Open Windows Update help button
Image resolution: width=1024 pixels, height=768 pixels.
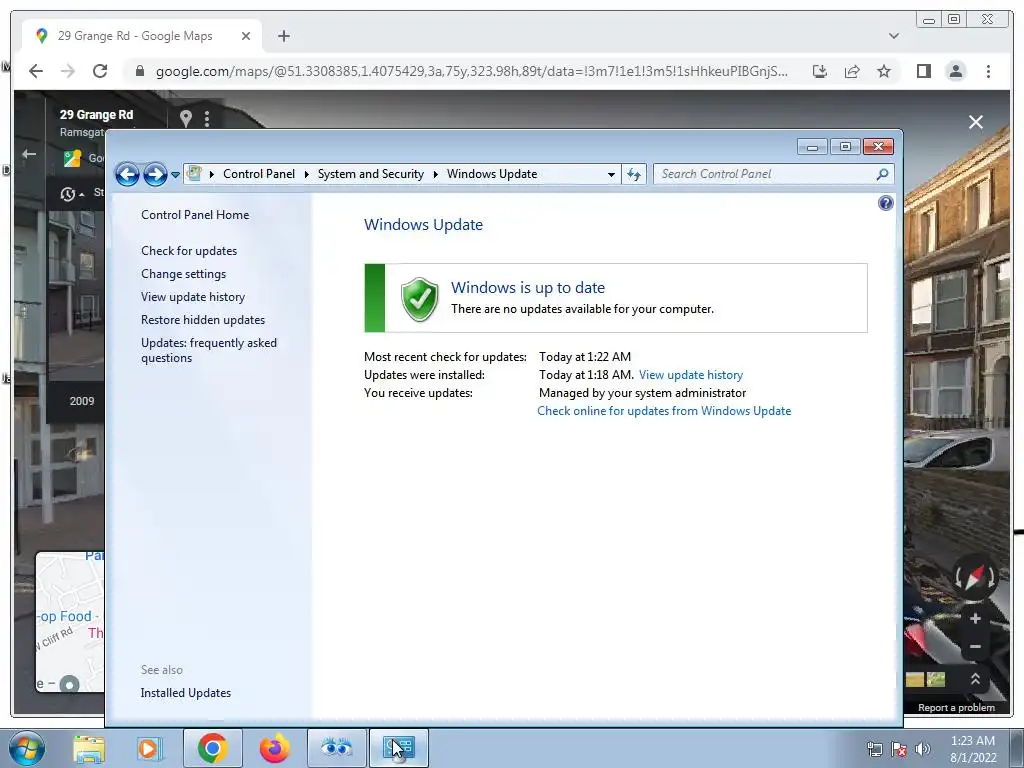886,203
